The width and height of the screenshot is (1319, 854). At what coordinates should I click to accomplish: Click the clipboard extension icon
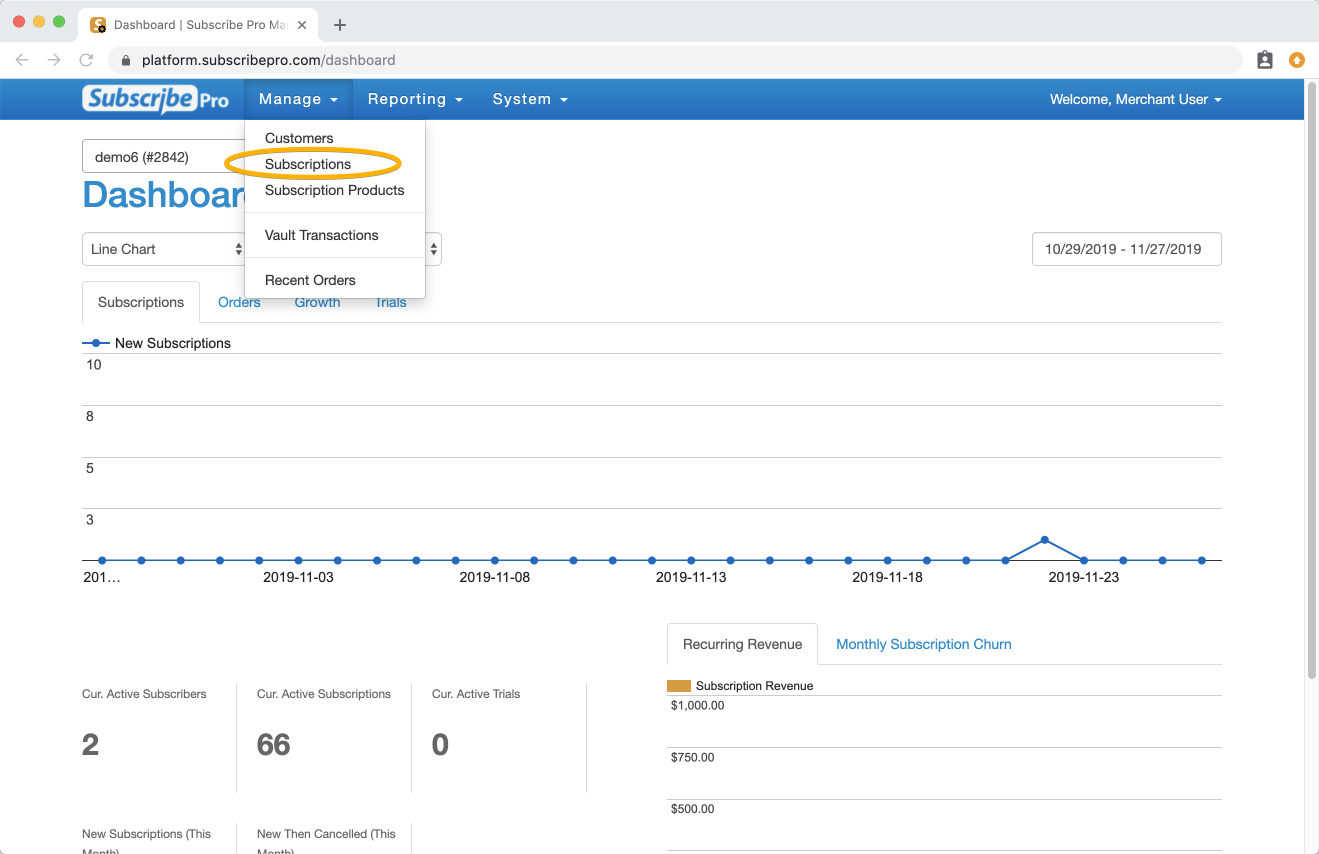click(1265, 60)
